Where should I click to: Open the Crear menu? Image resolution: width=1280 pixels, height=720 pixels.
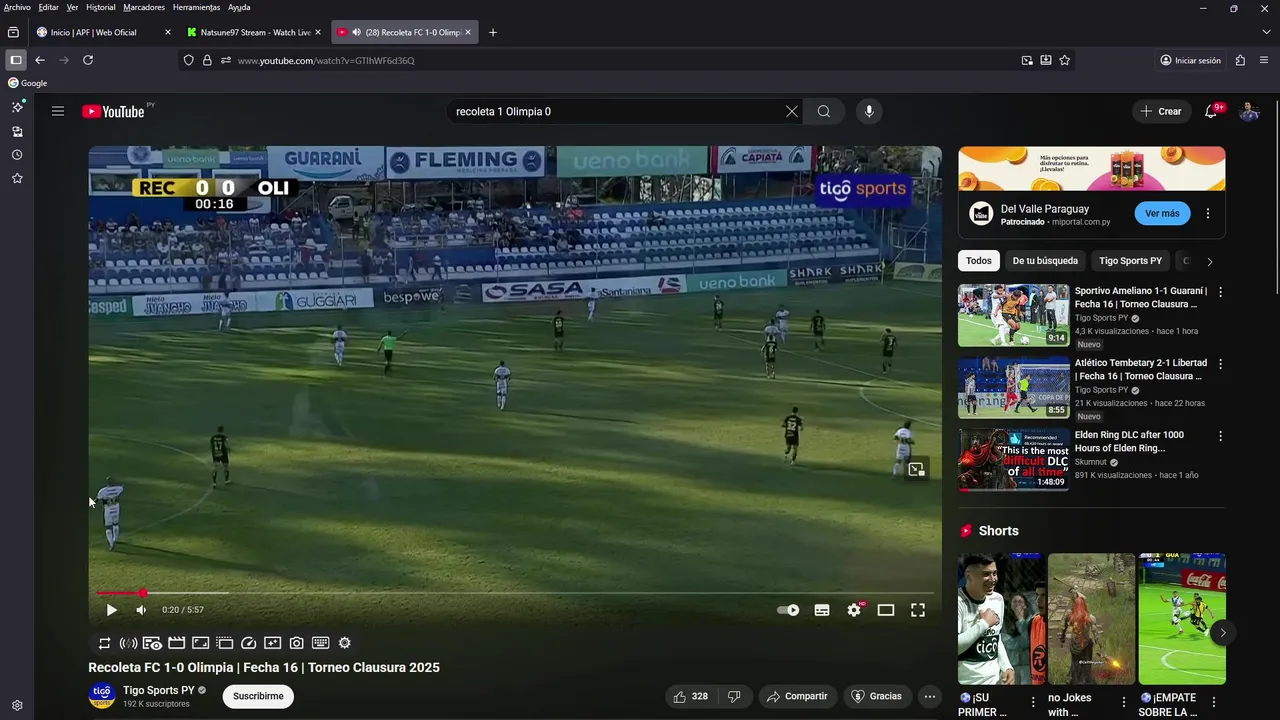(x=1161, y=111)
